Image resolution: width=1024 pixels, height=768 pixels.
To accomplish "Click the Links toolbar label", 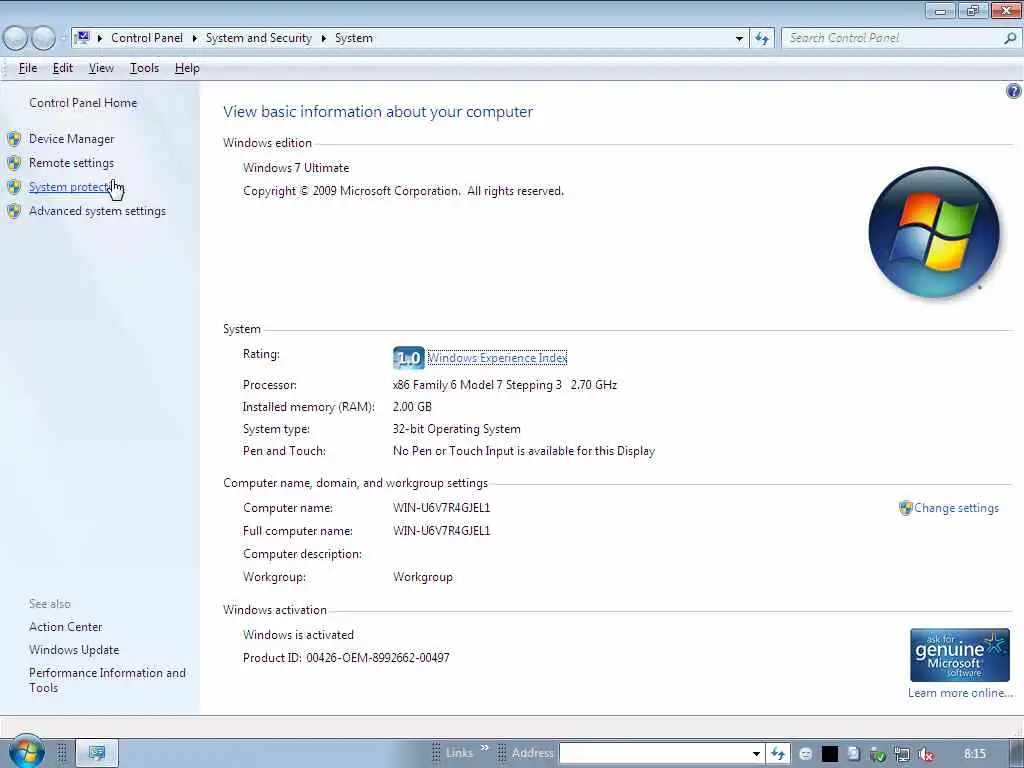I will [x=459, y=753].
